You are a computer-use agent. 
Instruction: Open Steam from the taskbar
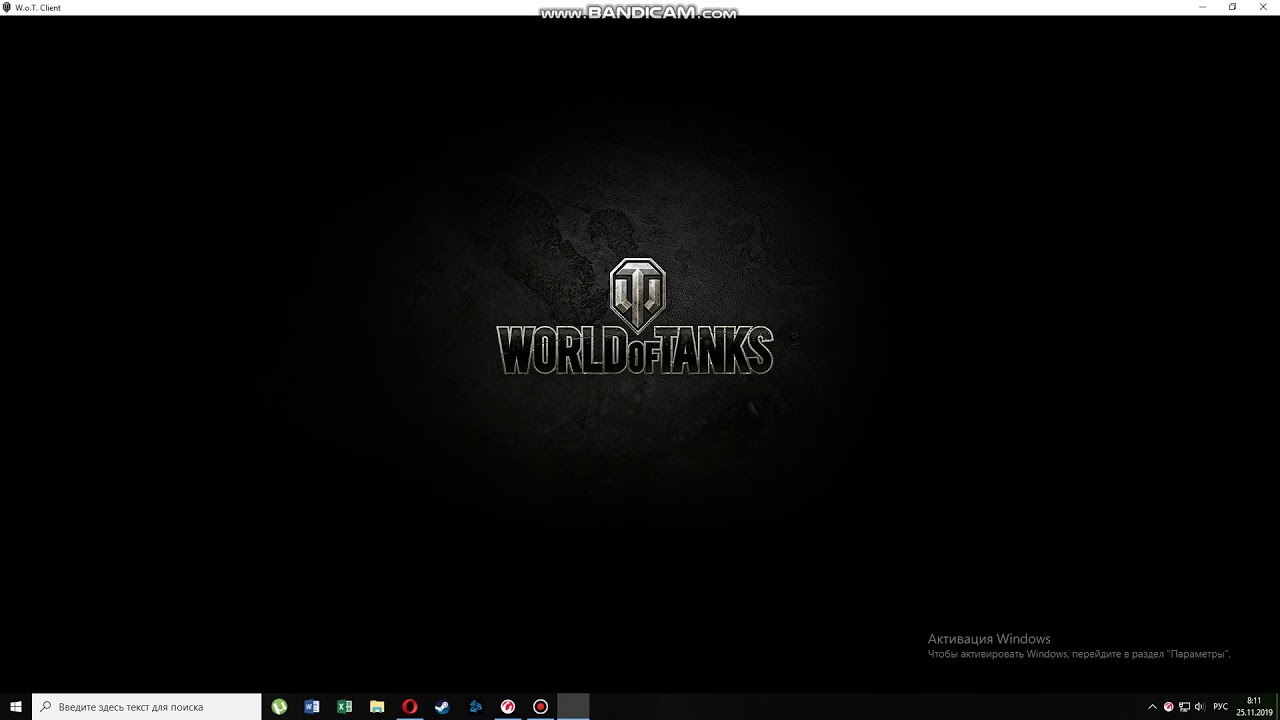(442, 707)
